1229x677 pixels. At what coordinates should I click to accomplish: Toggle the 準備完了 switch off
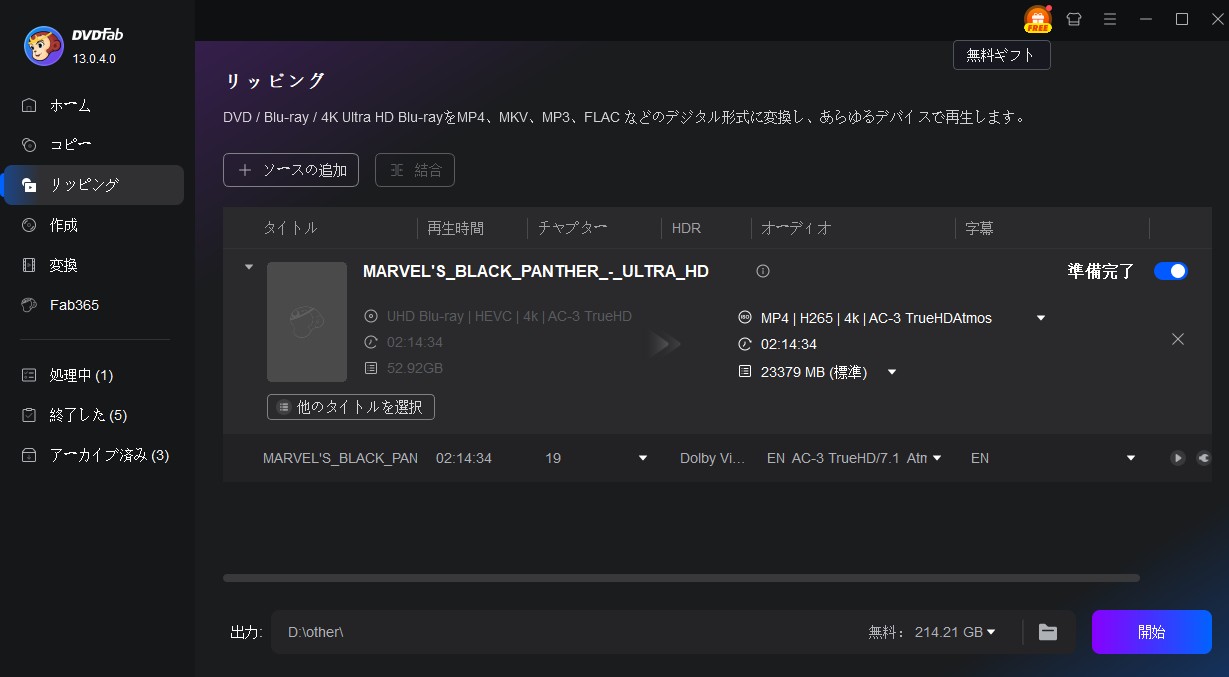pyautogui.click(x=1171, y=271)
